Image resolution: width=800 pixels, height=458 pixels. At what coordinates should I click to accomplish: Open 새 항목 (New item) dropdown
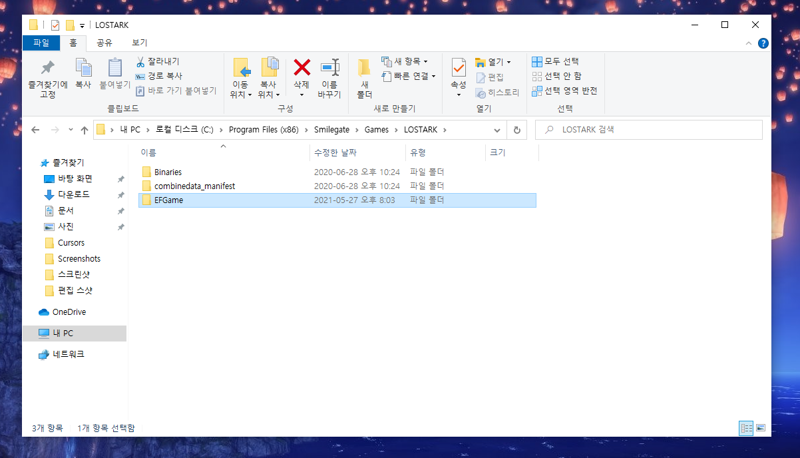(x=405, y=62)
